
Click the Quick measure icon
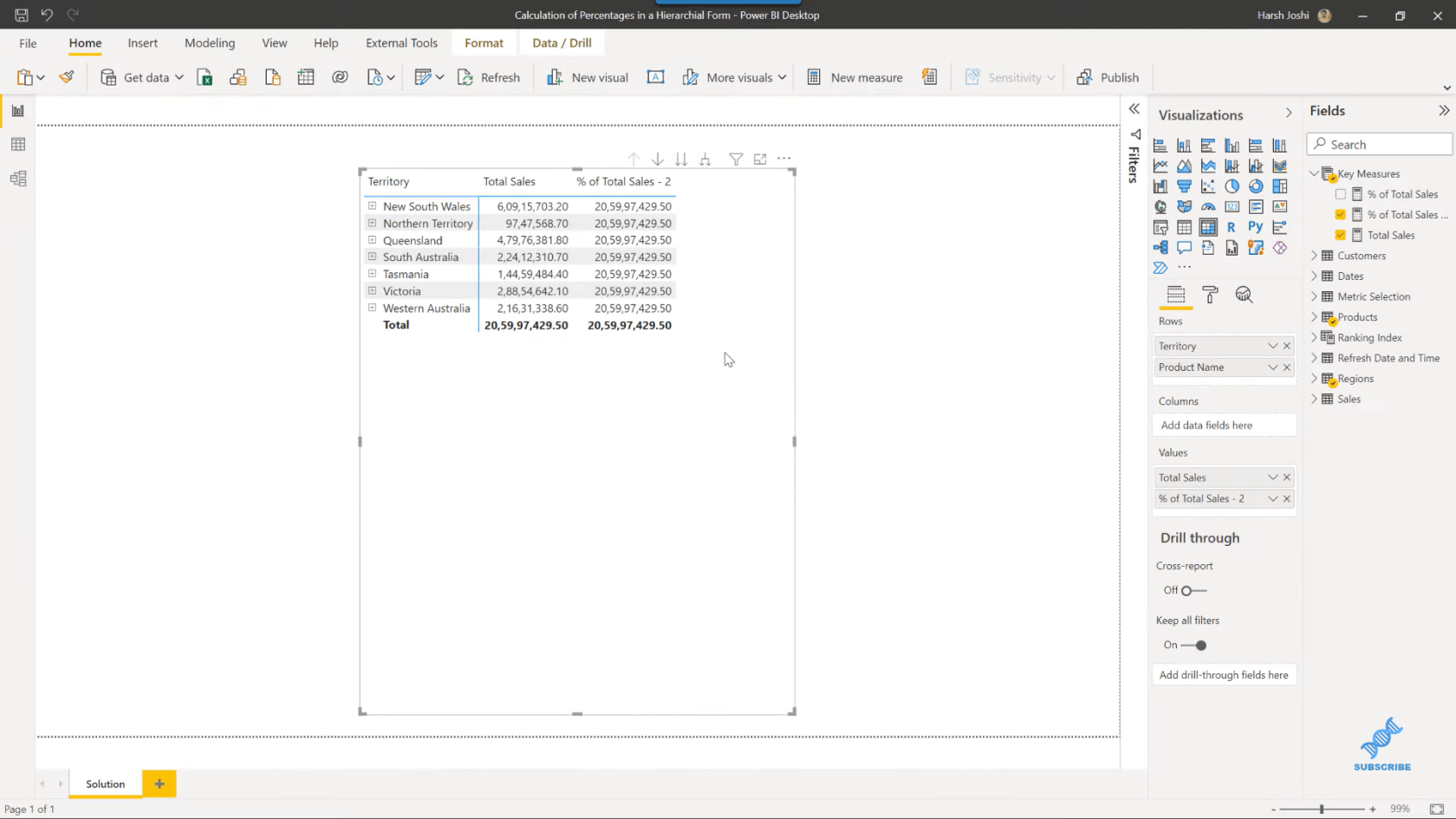point(930,77)
